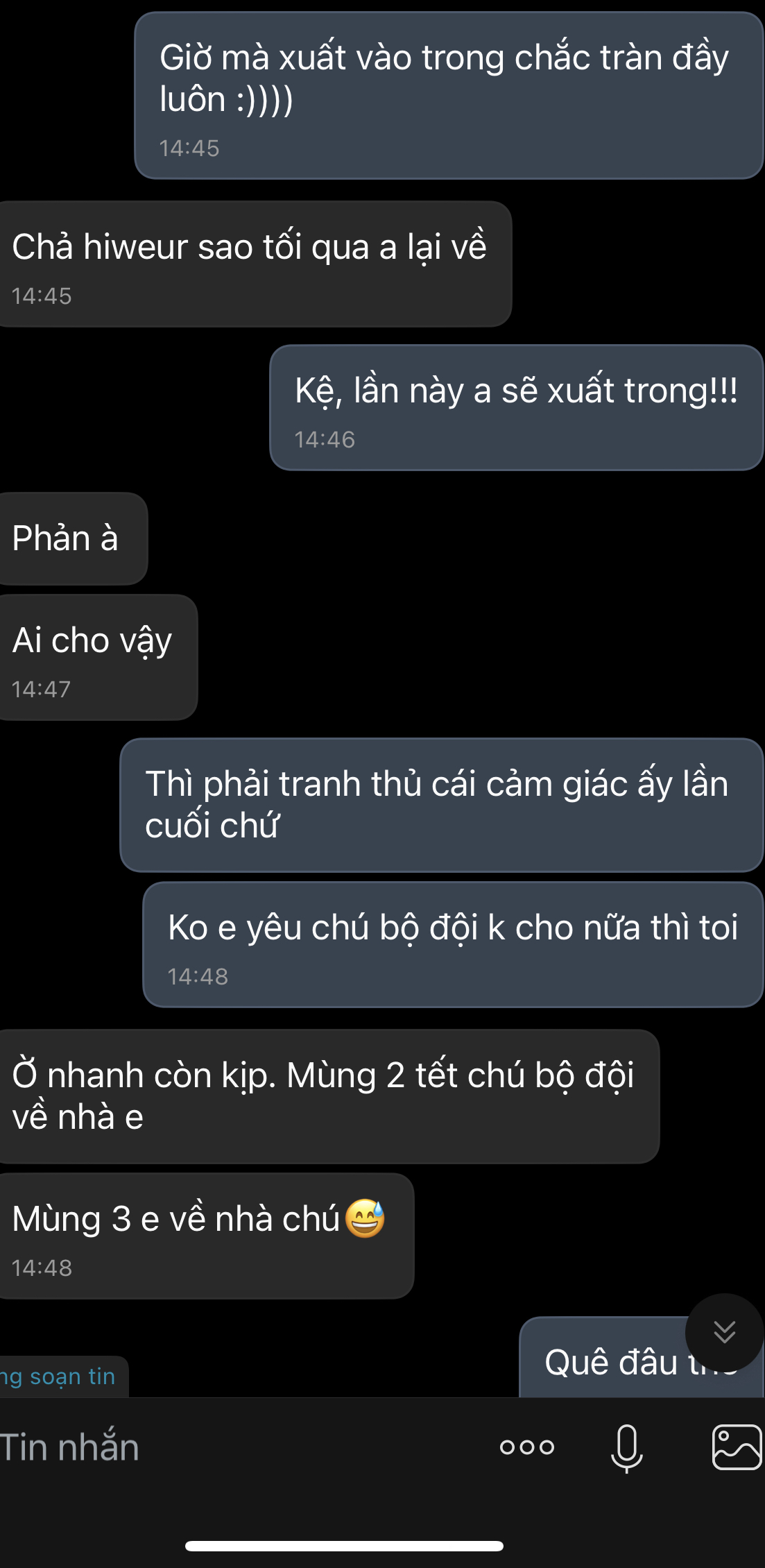Tap message 'Ở nhanh còn kịp. Mùng 2 tết'
The width and height of the screenshot is (765, 1568).
tap(329, 1096)
